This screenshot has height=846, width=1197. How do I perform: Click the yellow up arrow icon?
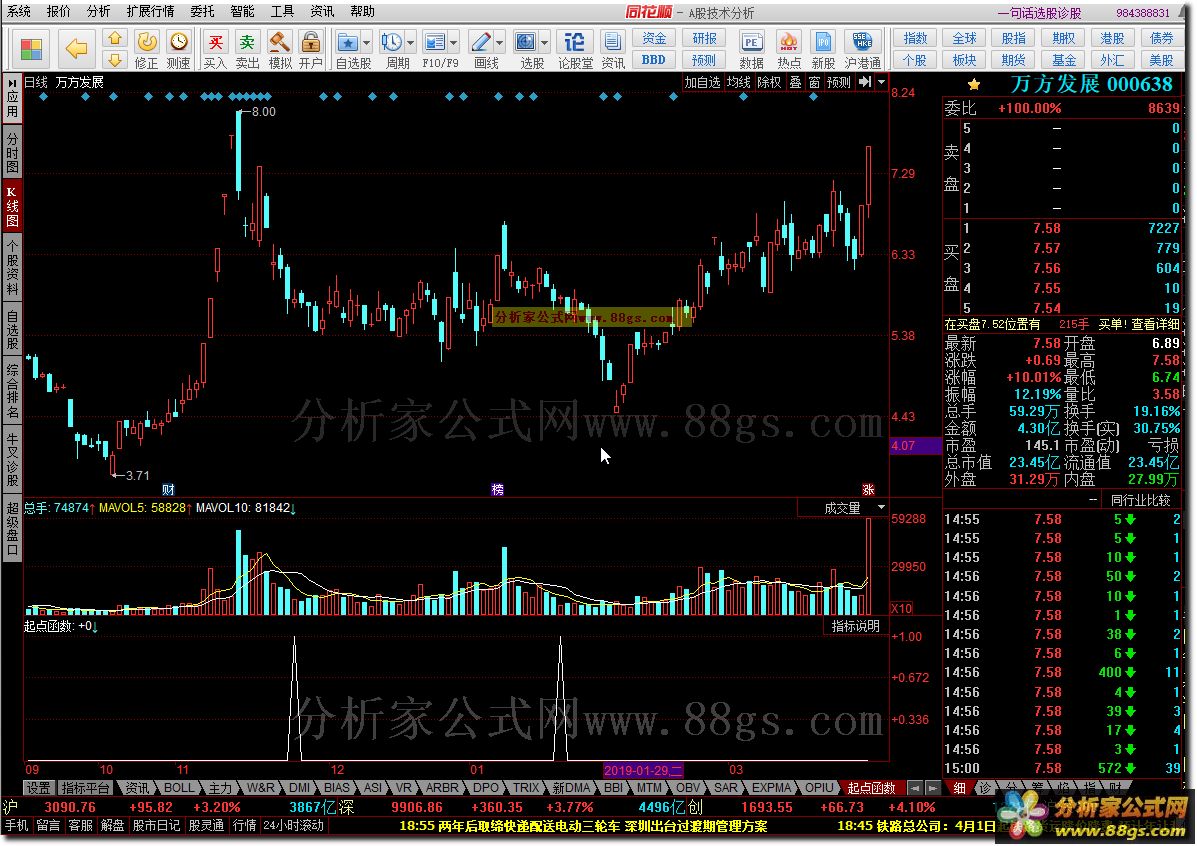pyautogui.click(x=115, y=38)
